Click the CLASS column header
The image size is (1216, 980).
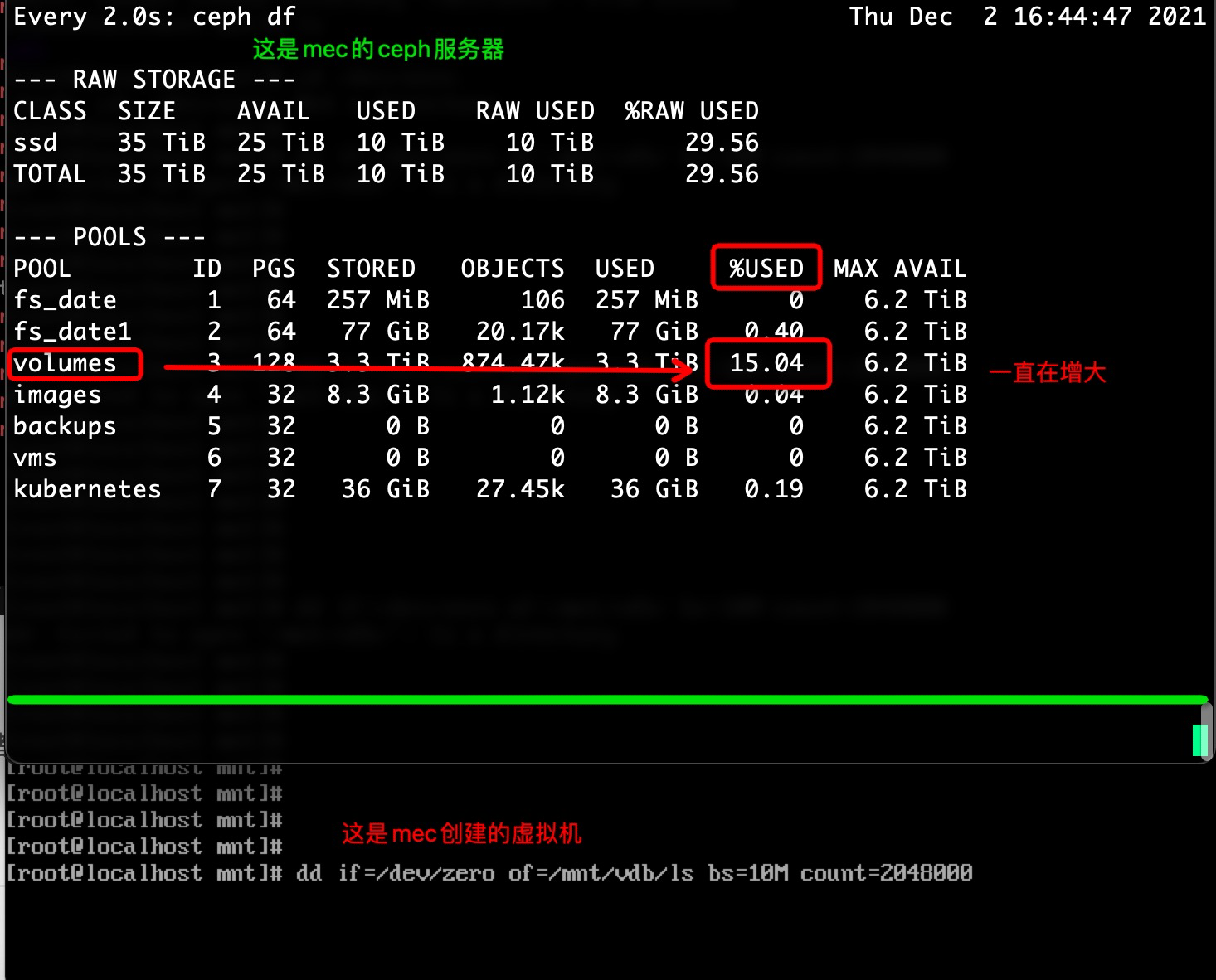pyautogui.click(x=50, y=111)
